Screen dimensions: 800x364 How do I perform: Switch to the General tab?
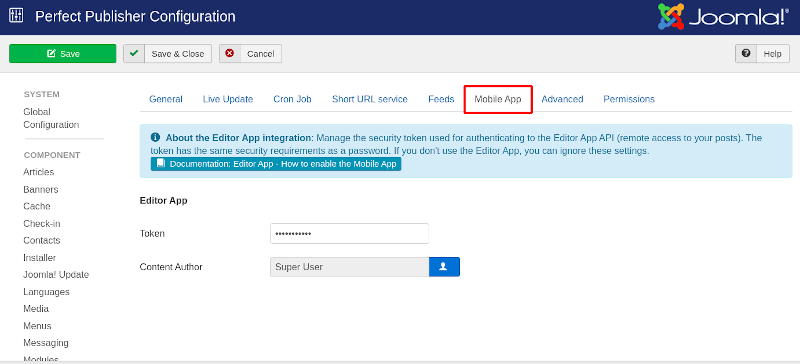click(x=166, y=99)
